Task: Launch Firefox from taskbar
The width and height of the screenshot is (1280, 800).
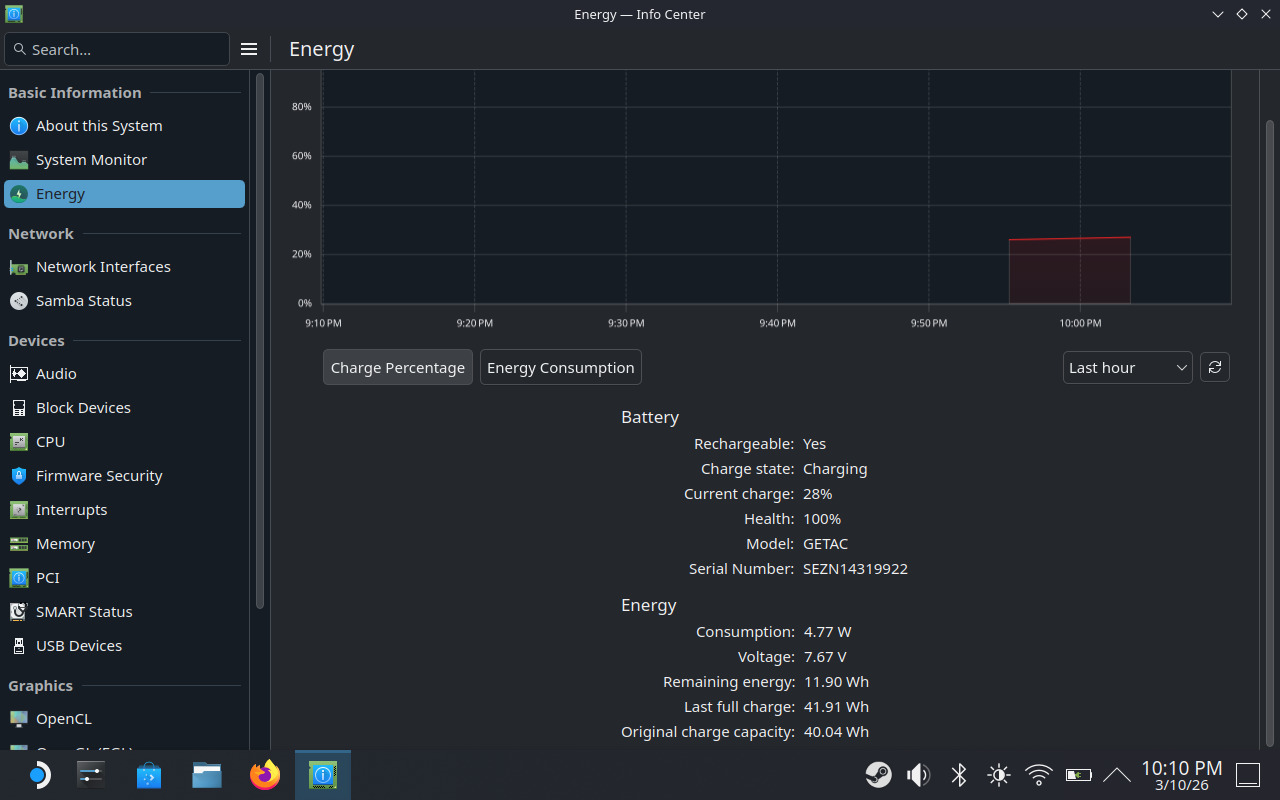Action: [x=265, y=775]
